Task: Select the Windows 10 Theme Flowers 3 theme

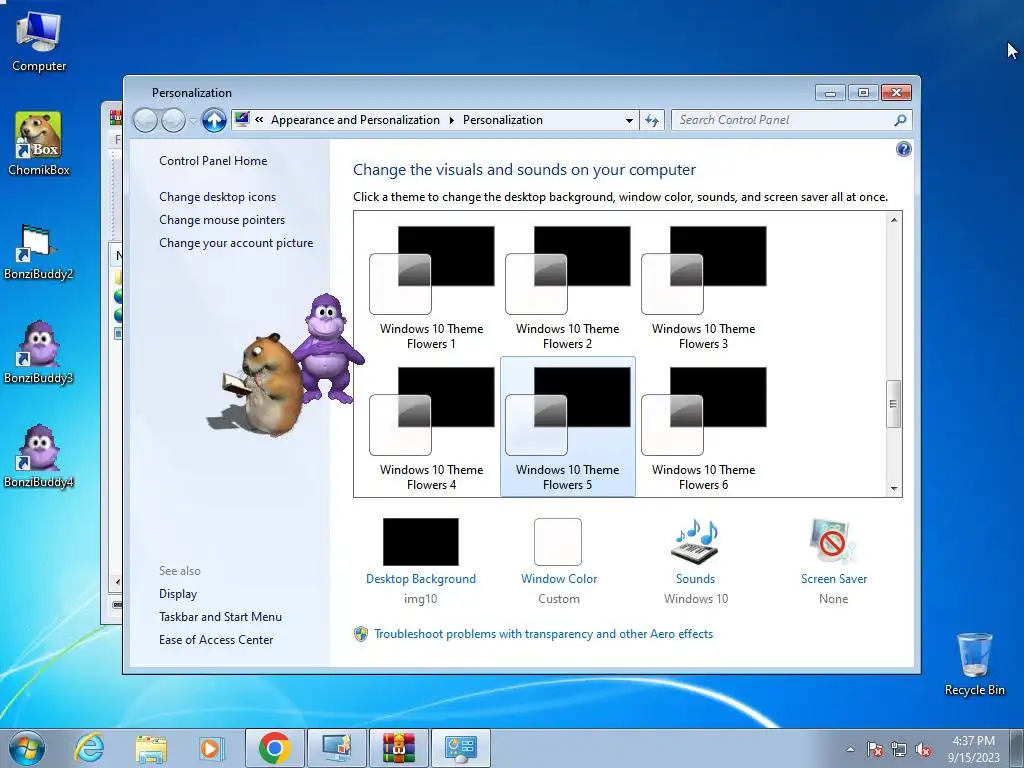Action: point(703,287)
